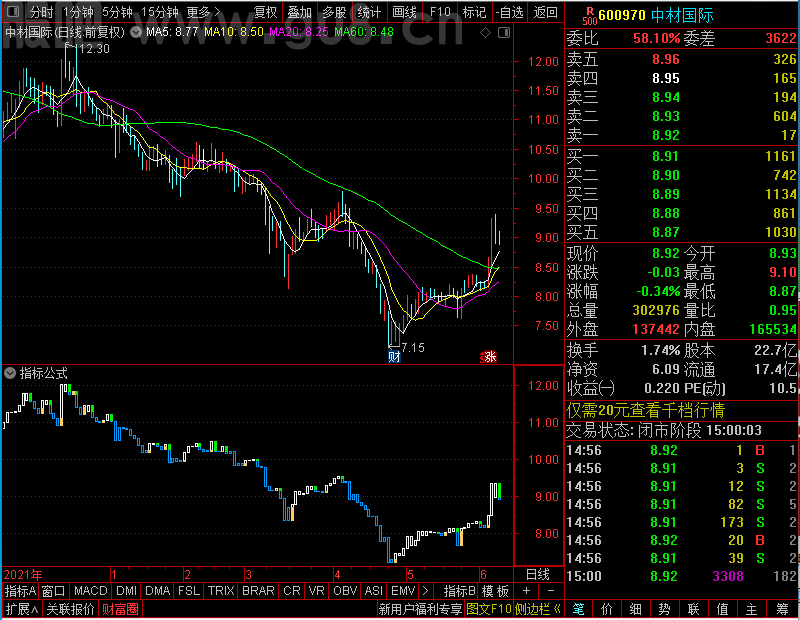
Task: Select 窗口 option
Action: [54, 591]
